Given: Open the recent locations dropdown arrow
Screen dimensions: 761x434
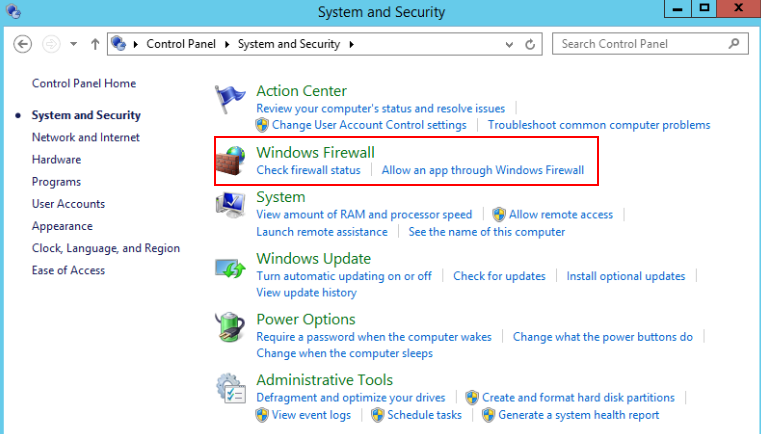Looking at the screenshot, I should (72, 44).
